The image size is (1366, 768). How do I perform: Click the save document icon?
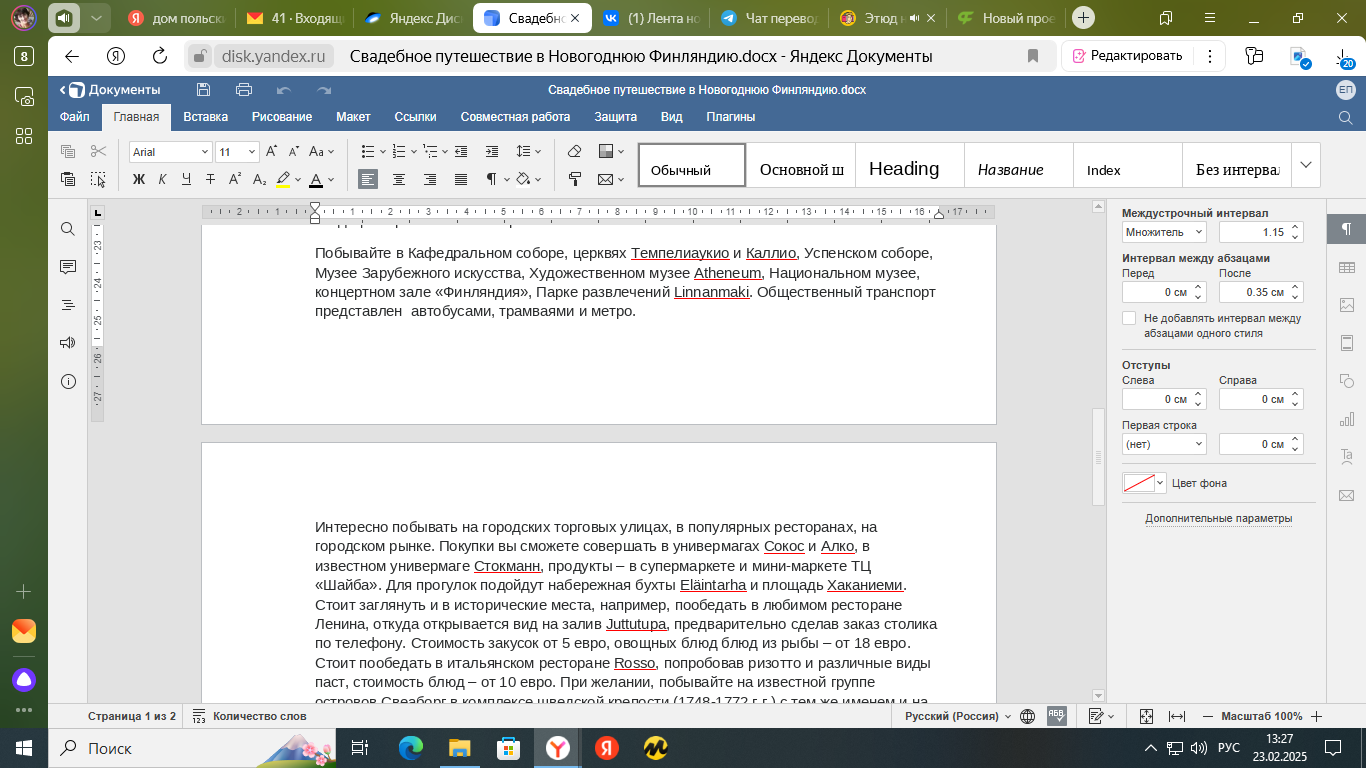(203, 90)
